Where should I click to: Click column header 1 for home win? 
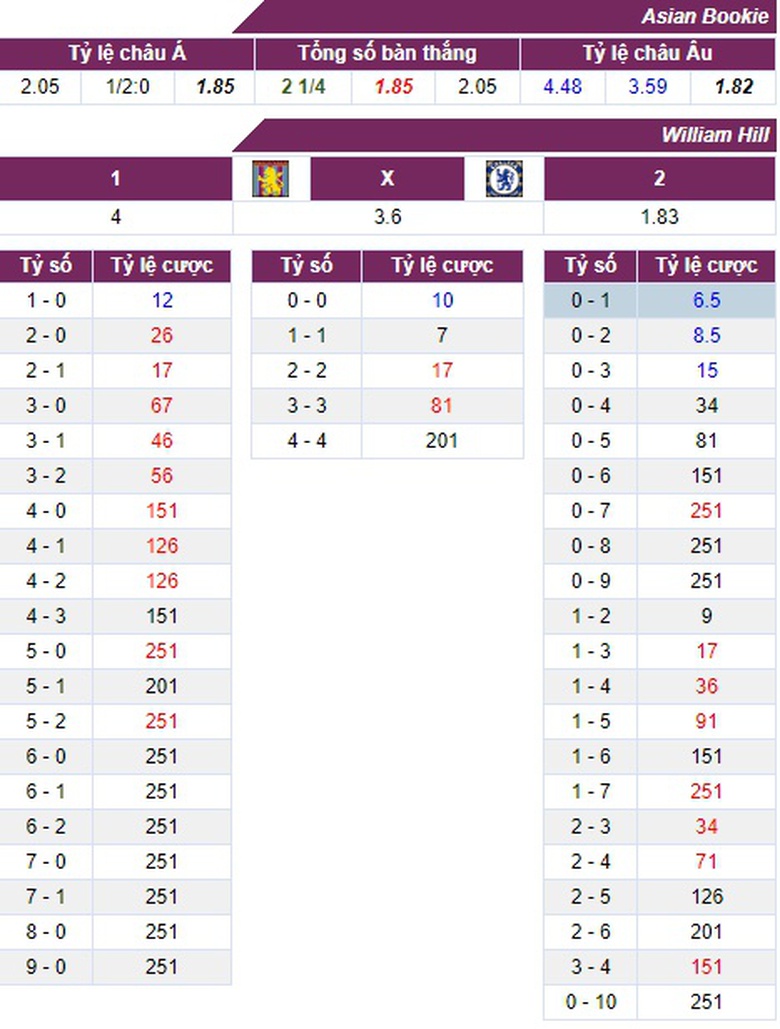[116, 179]
